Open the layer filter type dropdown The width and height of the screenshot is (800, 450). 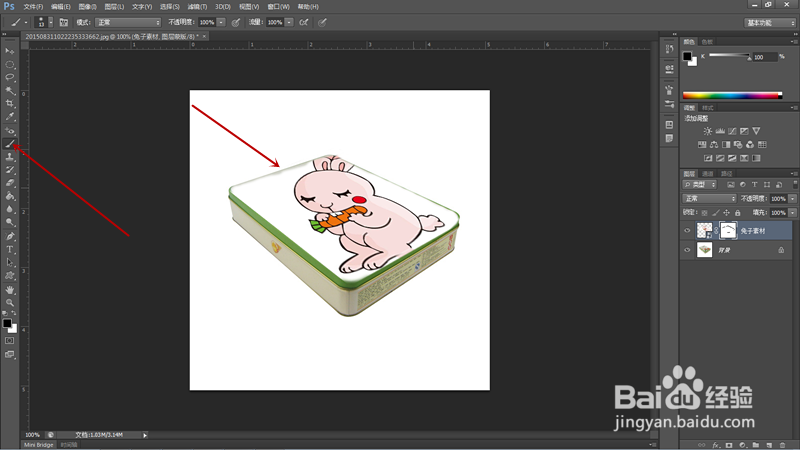pos(700,185)
